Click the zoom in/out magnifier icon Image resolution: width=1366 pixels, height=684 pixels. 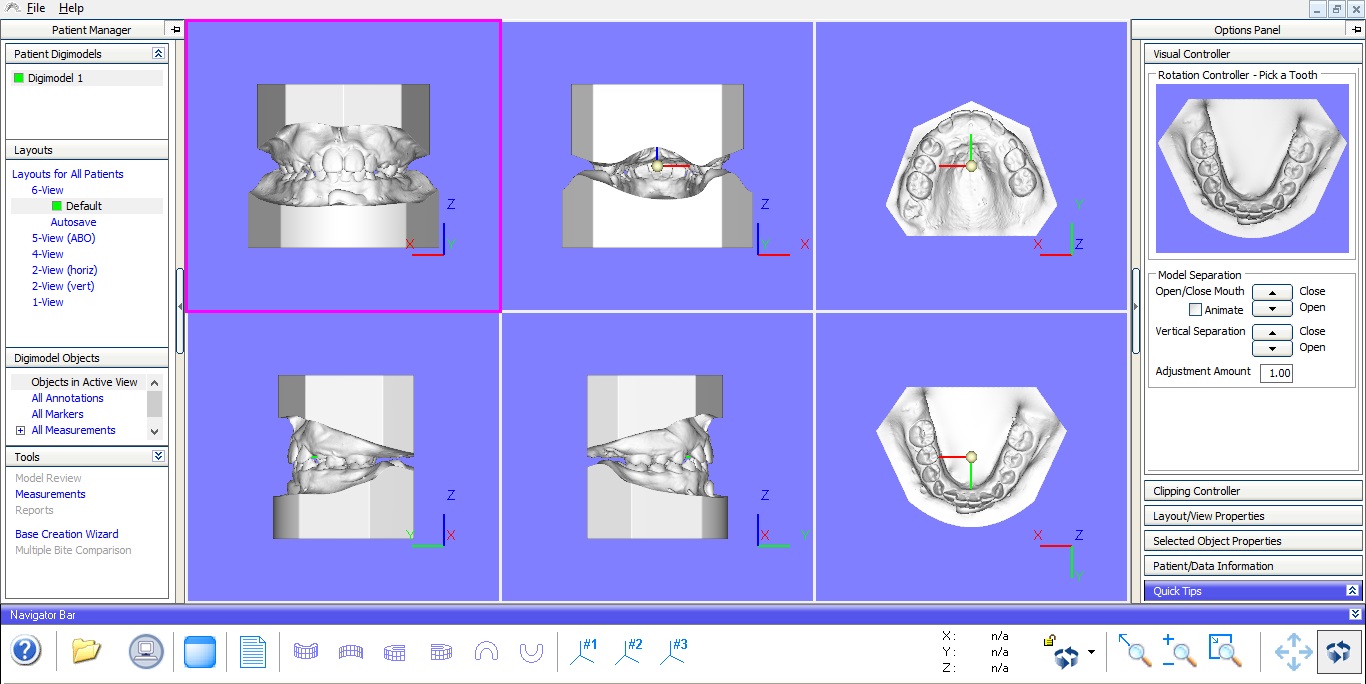pyautogui.click(x=1179, y=652)
